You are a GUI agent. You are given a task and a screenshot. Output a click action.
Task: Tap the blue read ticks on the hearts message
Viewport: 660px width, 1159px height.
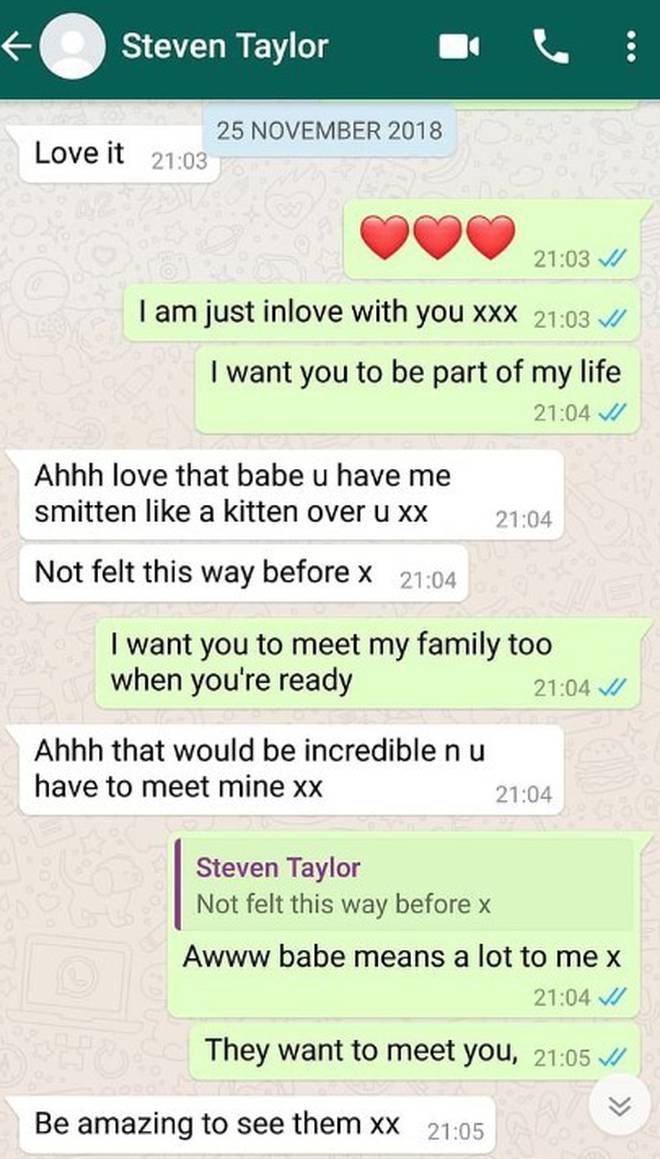(x=613, y=259)
